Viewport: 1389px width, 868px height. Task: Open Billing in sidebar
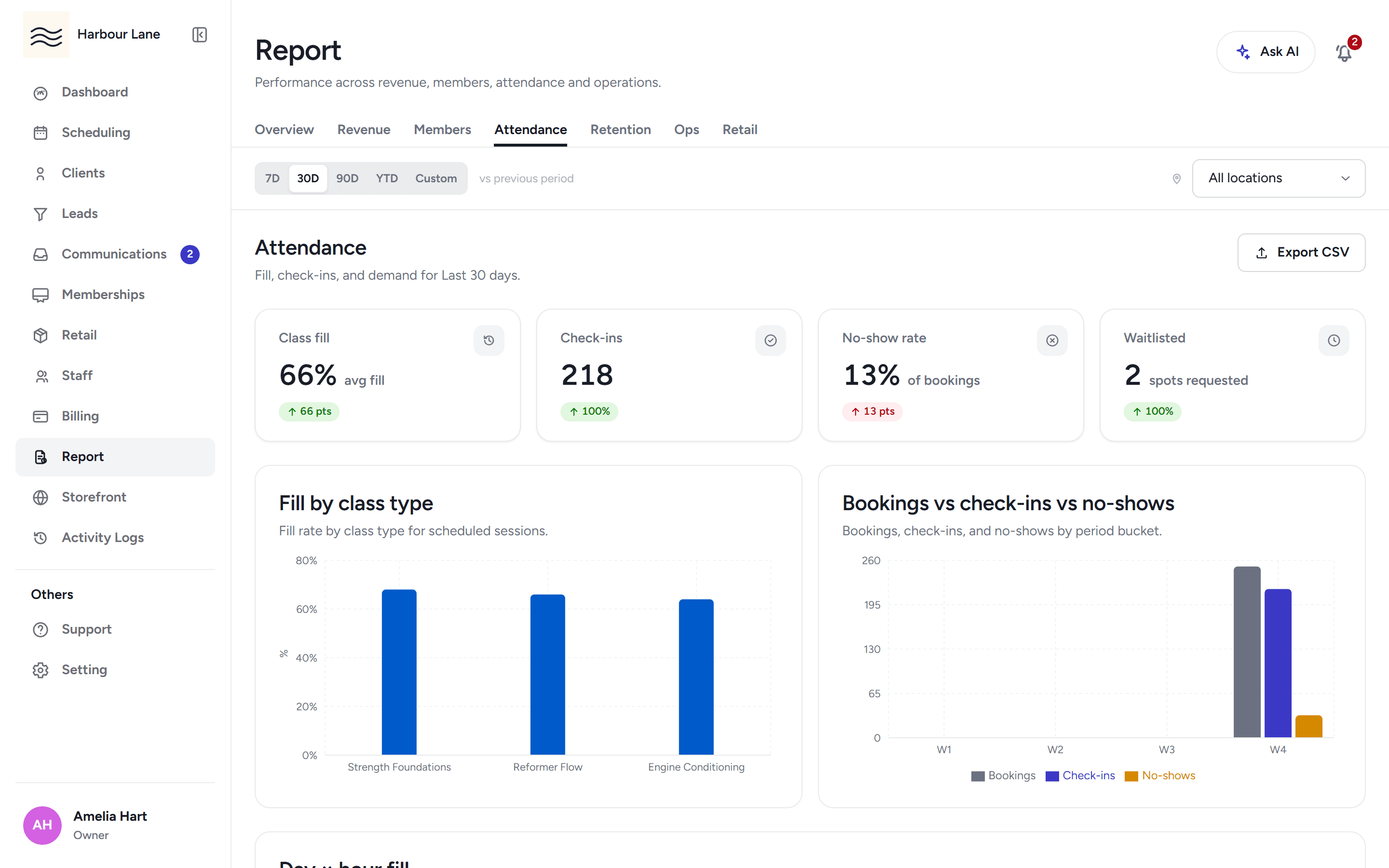click(115, 416)
